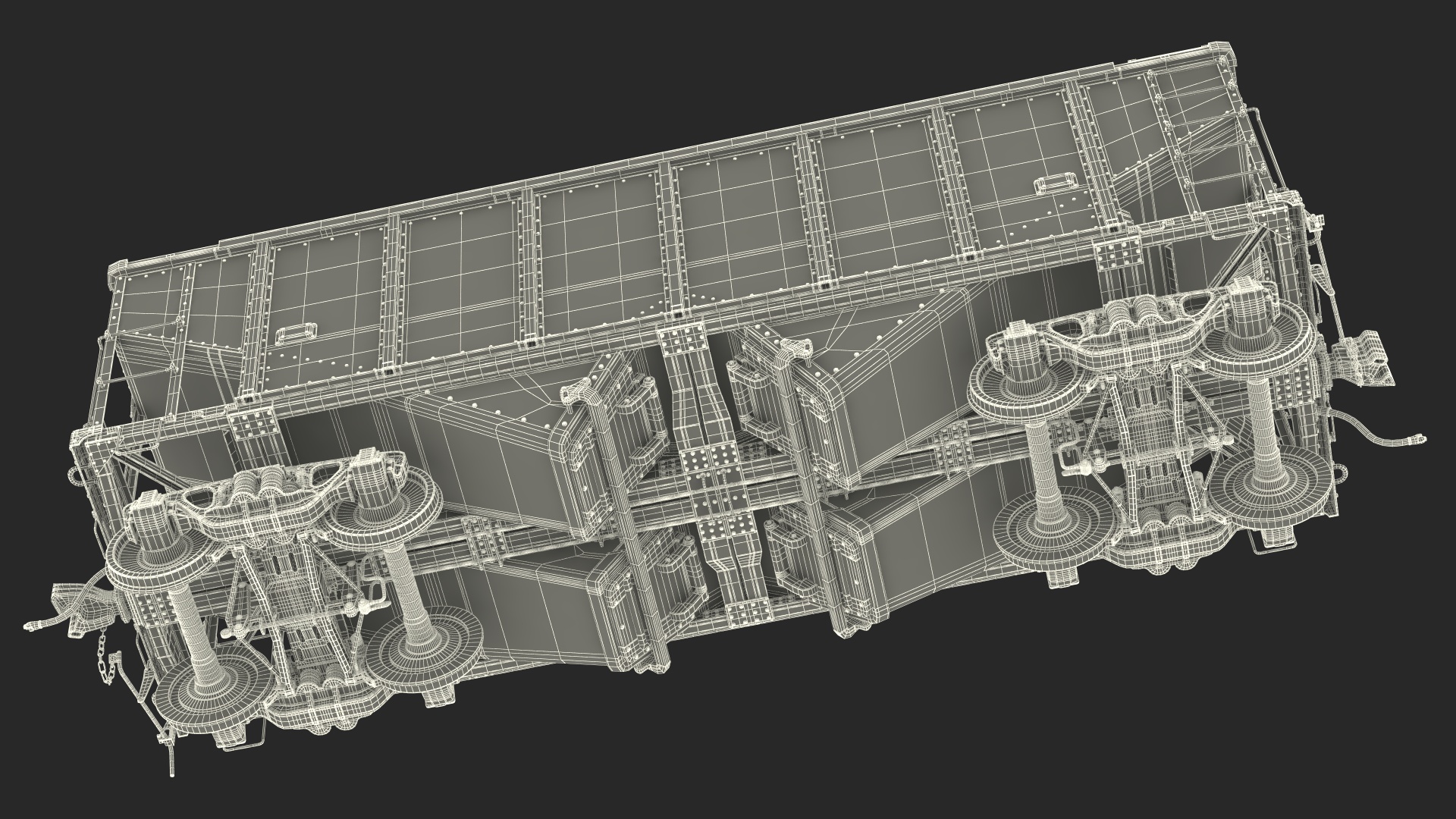Click the hanging chain near the coupler

click(x=107, y=655)
